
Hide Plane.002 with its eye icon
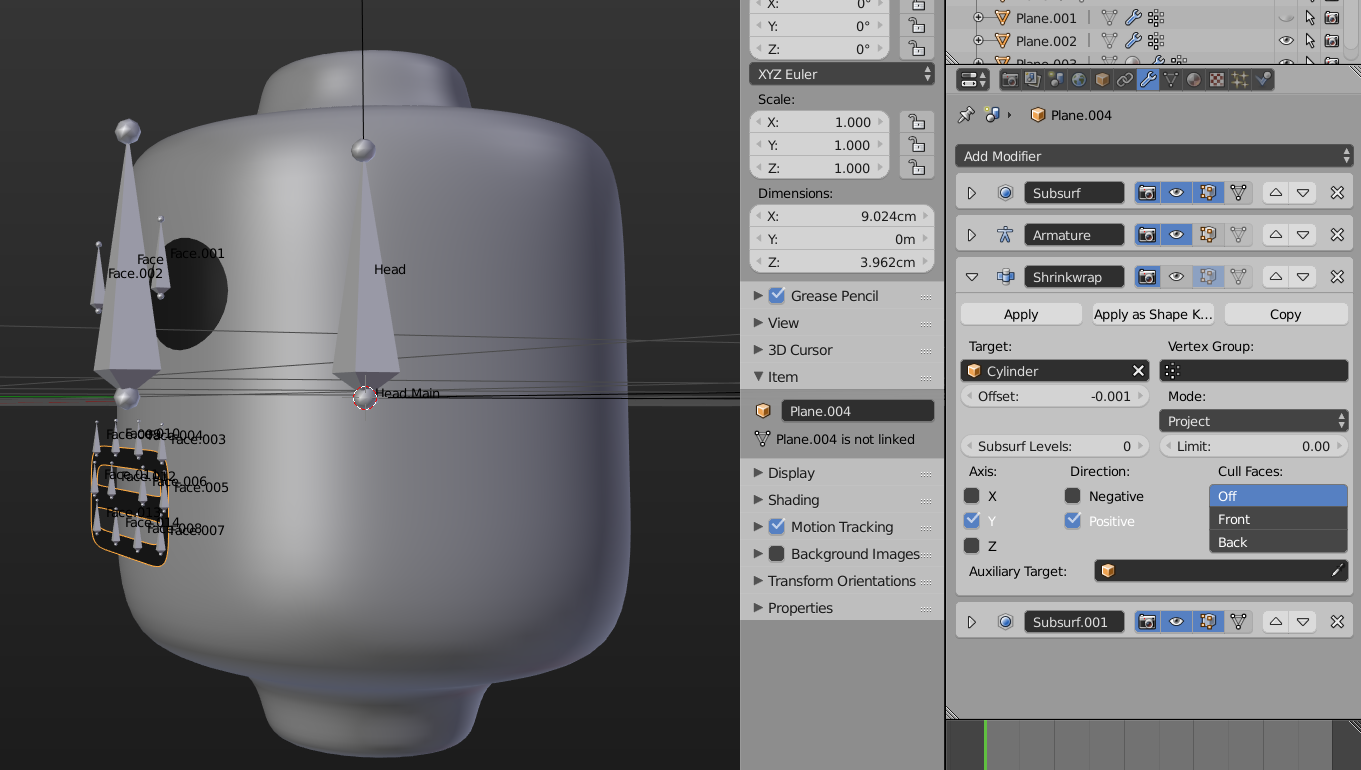point(1286,41)
